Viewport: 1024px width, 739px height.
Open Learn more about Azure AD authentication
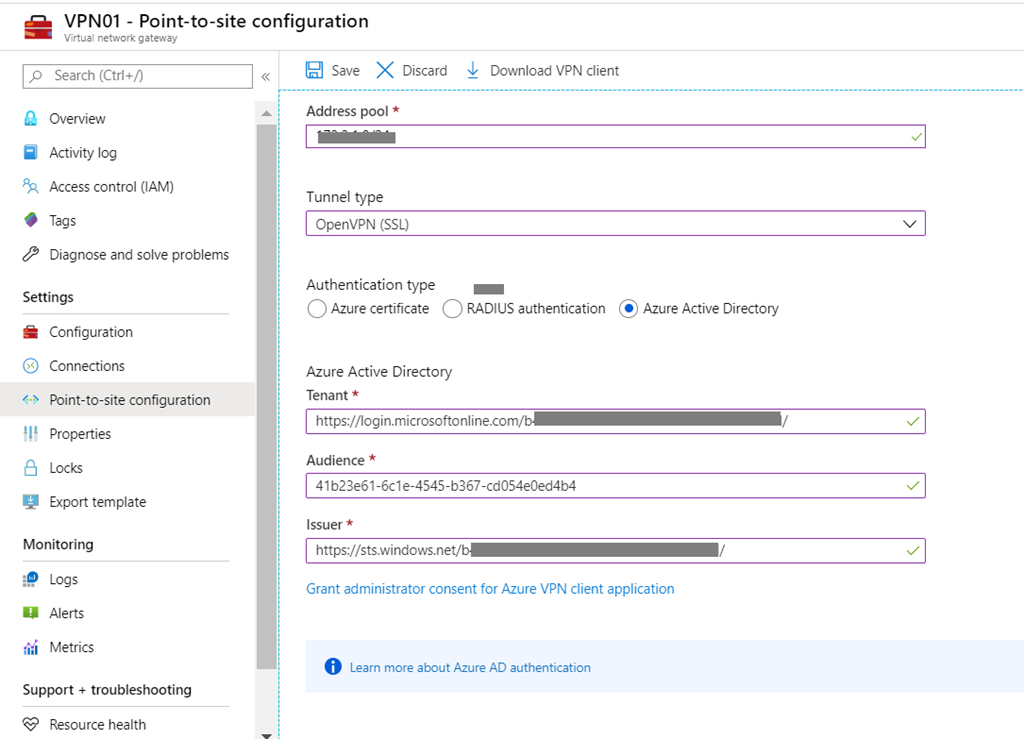tap(470, 667)
